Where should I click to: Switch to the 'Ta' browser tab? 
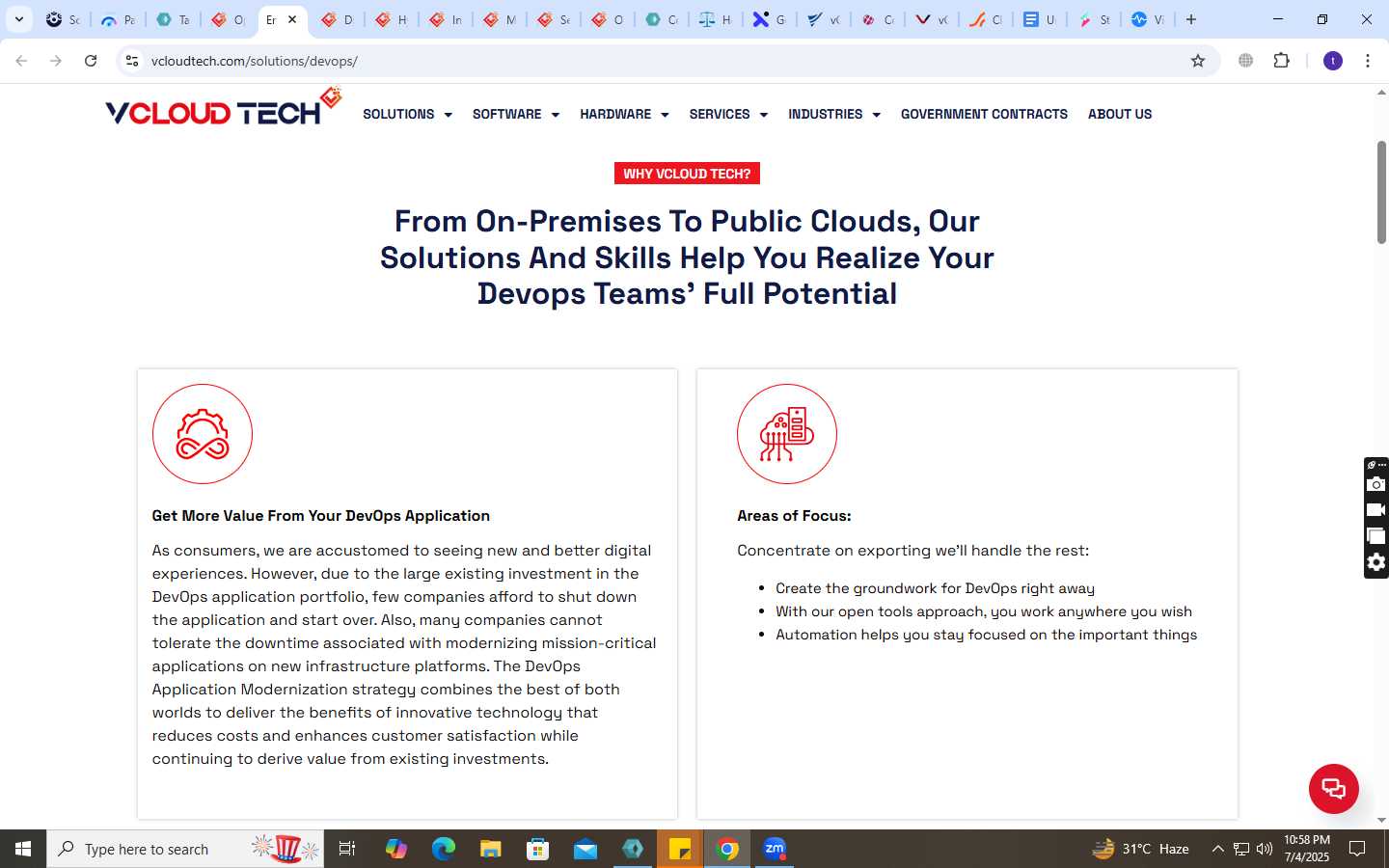173,19
